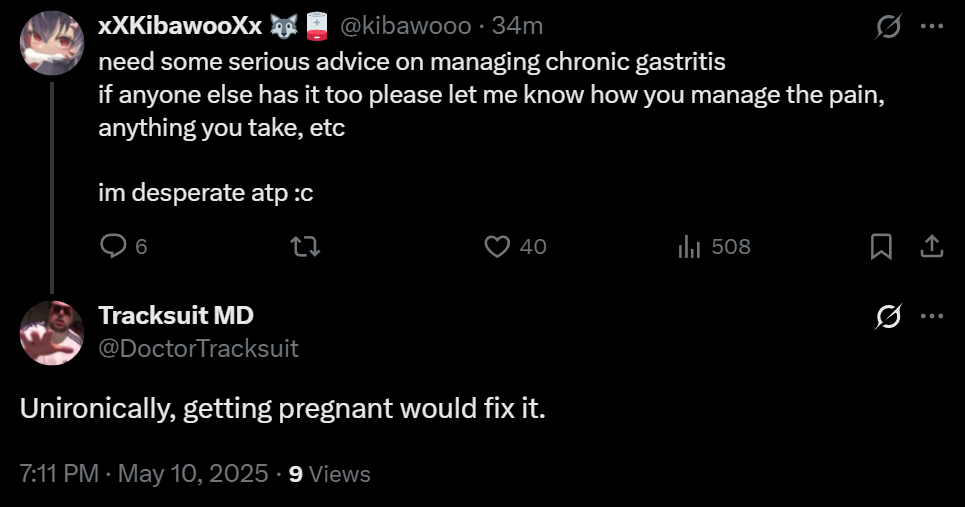Click the Grok icon on kibawooo's post

click(x=886, y=29)
